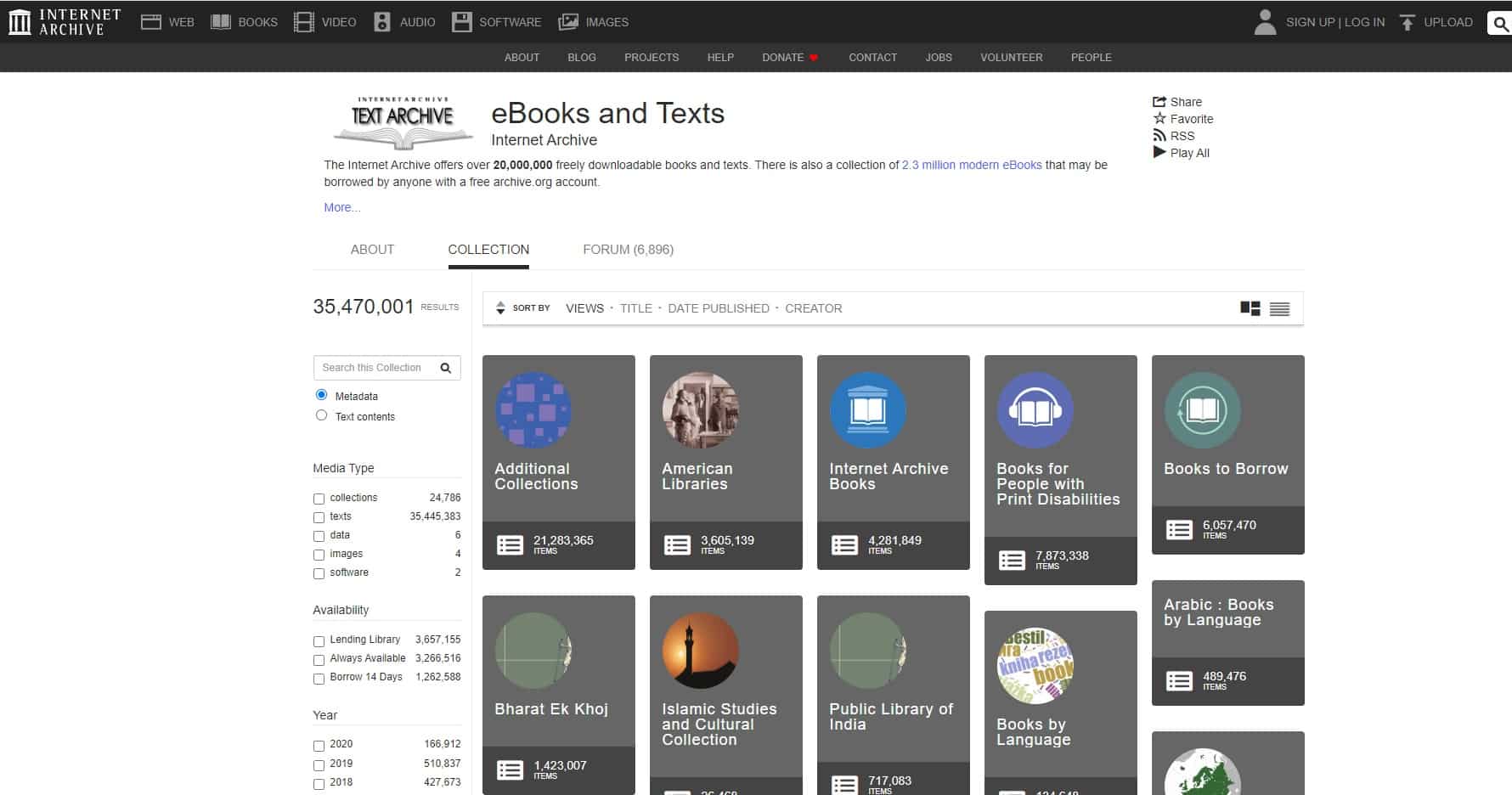
Task: Switch to the About tab
Action: [x=372, y=249]
